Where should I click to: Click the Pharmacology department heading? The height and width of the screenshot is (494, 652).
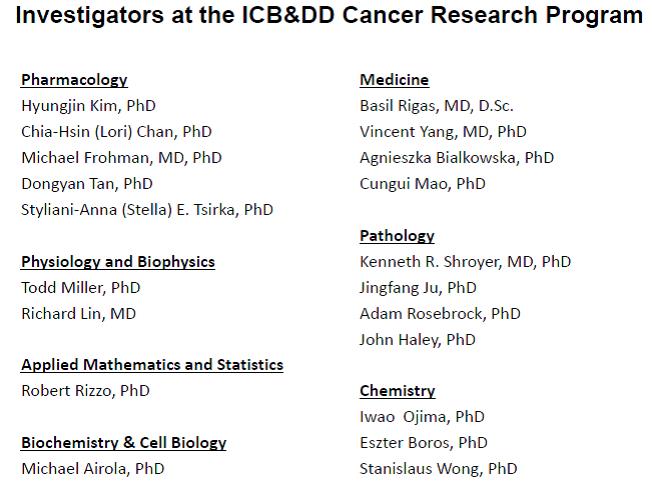[74, 80]
